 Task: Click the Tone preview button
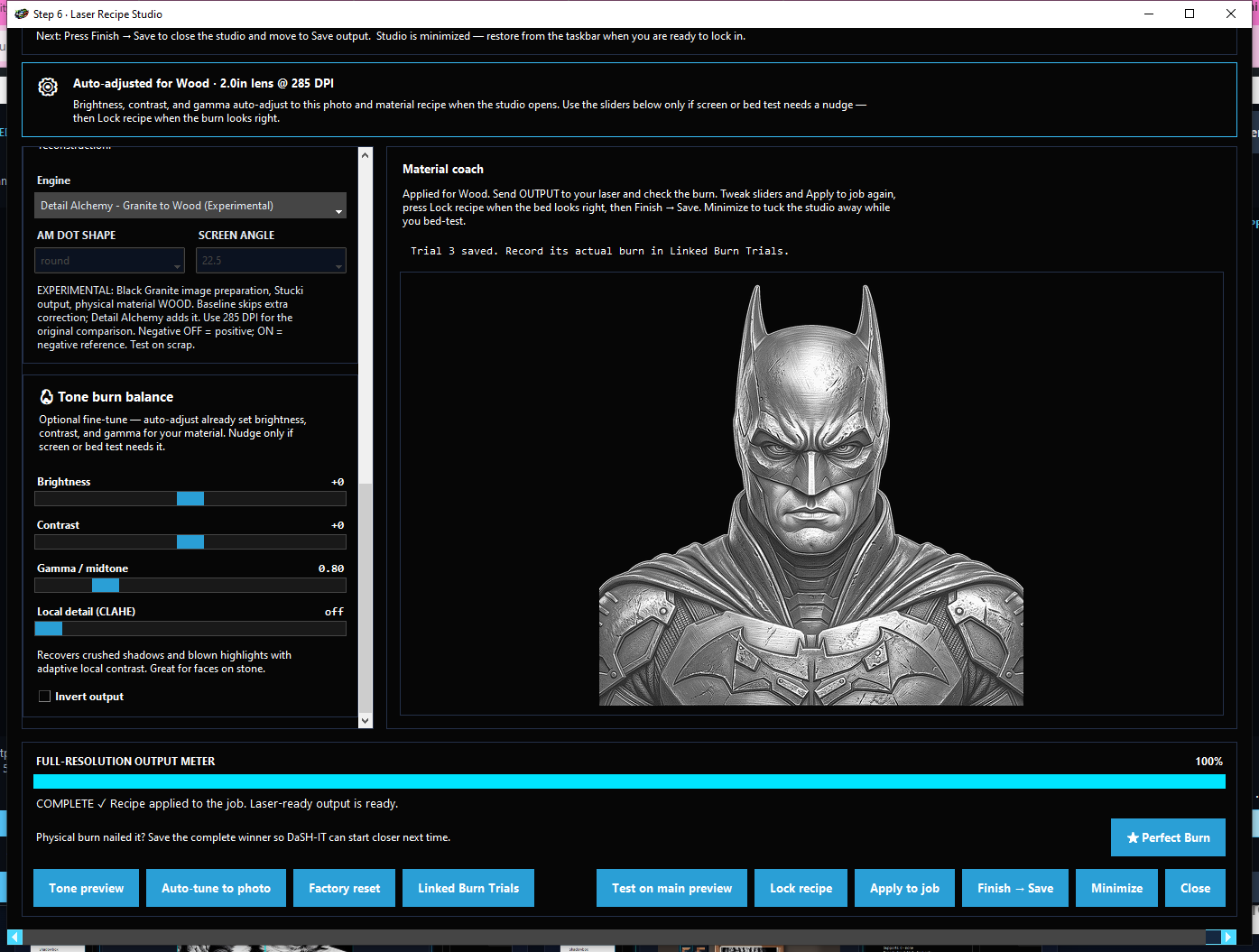click(87, 888)
